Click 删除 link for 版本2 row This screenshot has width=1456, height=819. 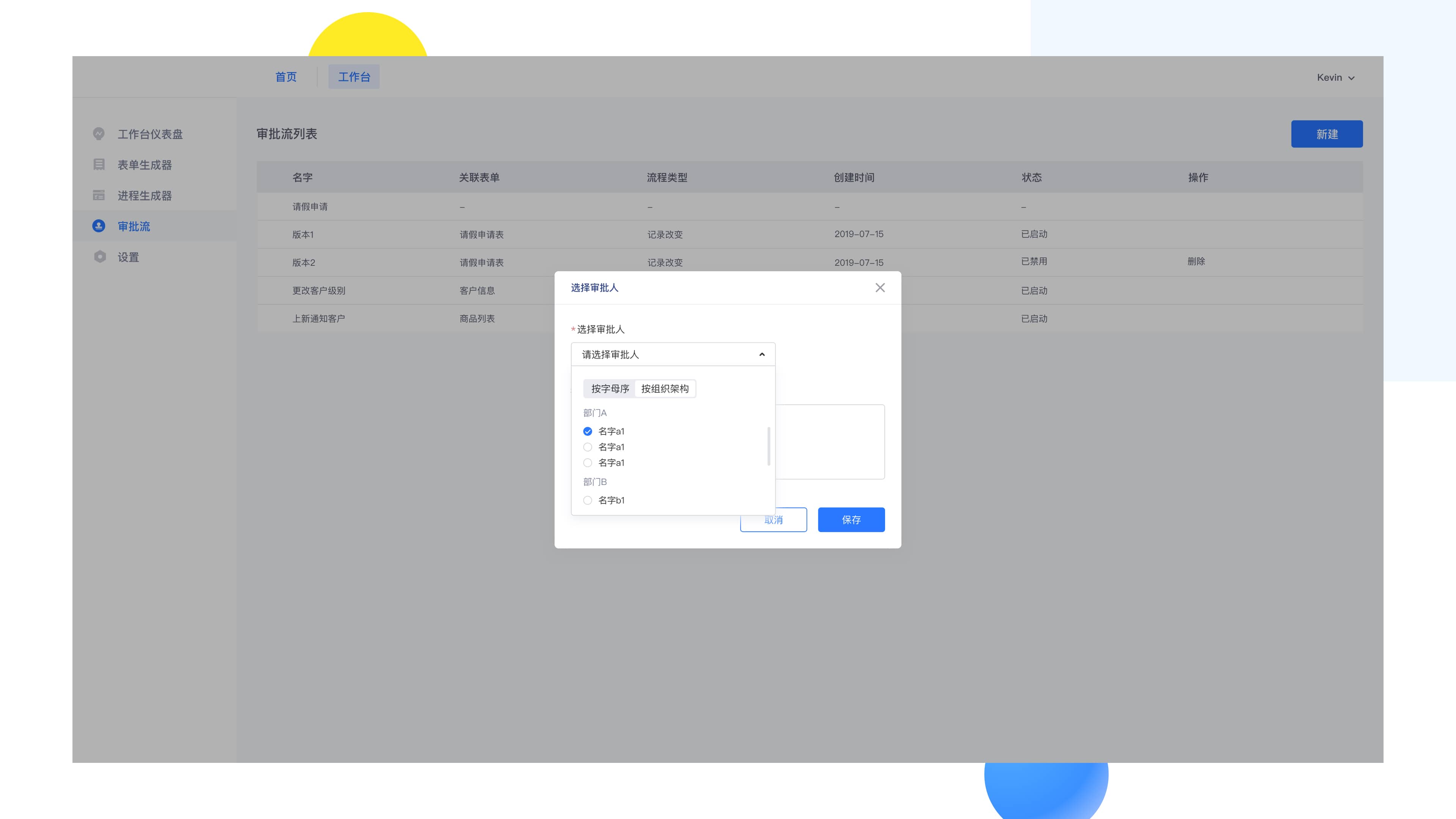click(1196, 261)
